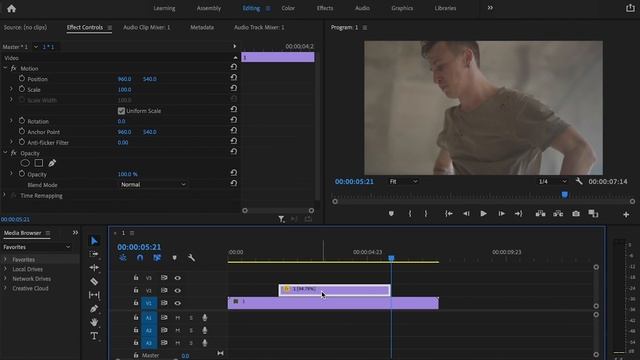Screen dimensions: 640x360
Task: Select the Track Select Forward tool
Action: pyautogui.click(x=94, y=254)
